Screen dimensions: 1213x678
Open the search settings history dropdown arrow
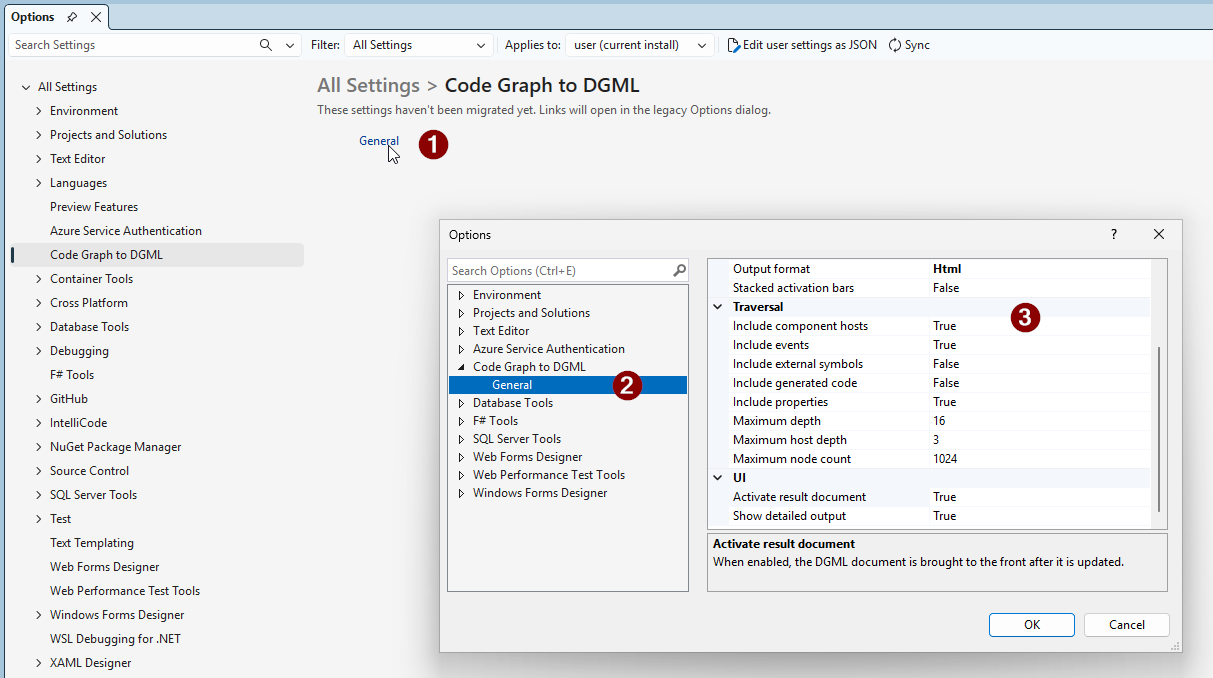[x=291, y=45]
